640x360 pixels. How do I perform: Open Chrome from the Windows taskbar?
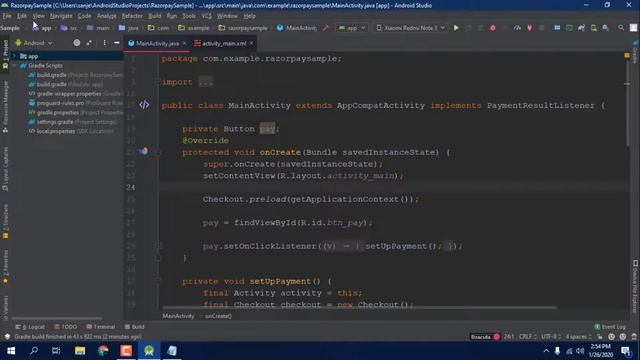point(103,351)
